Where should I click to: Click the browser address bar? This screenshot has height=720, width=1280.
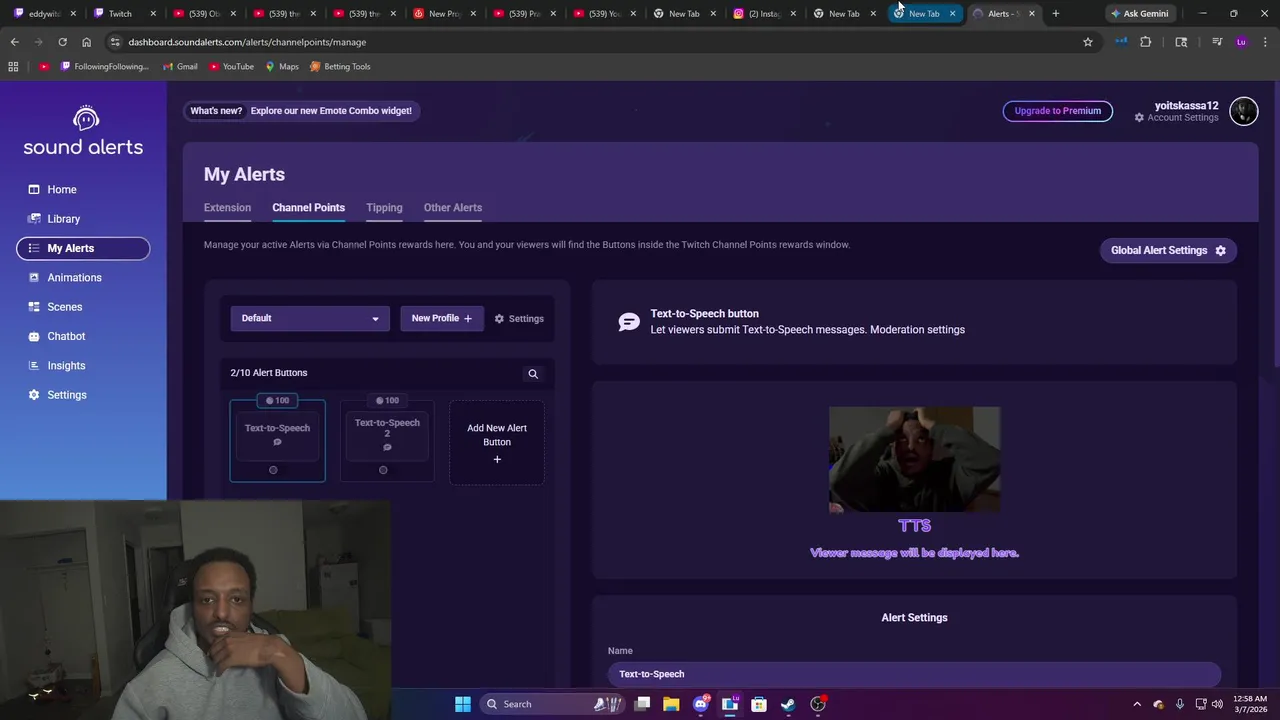[590, 42]
